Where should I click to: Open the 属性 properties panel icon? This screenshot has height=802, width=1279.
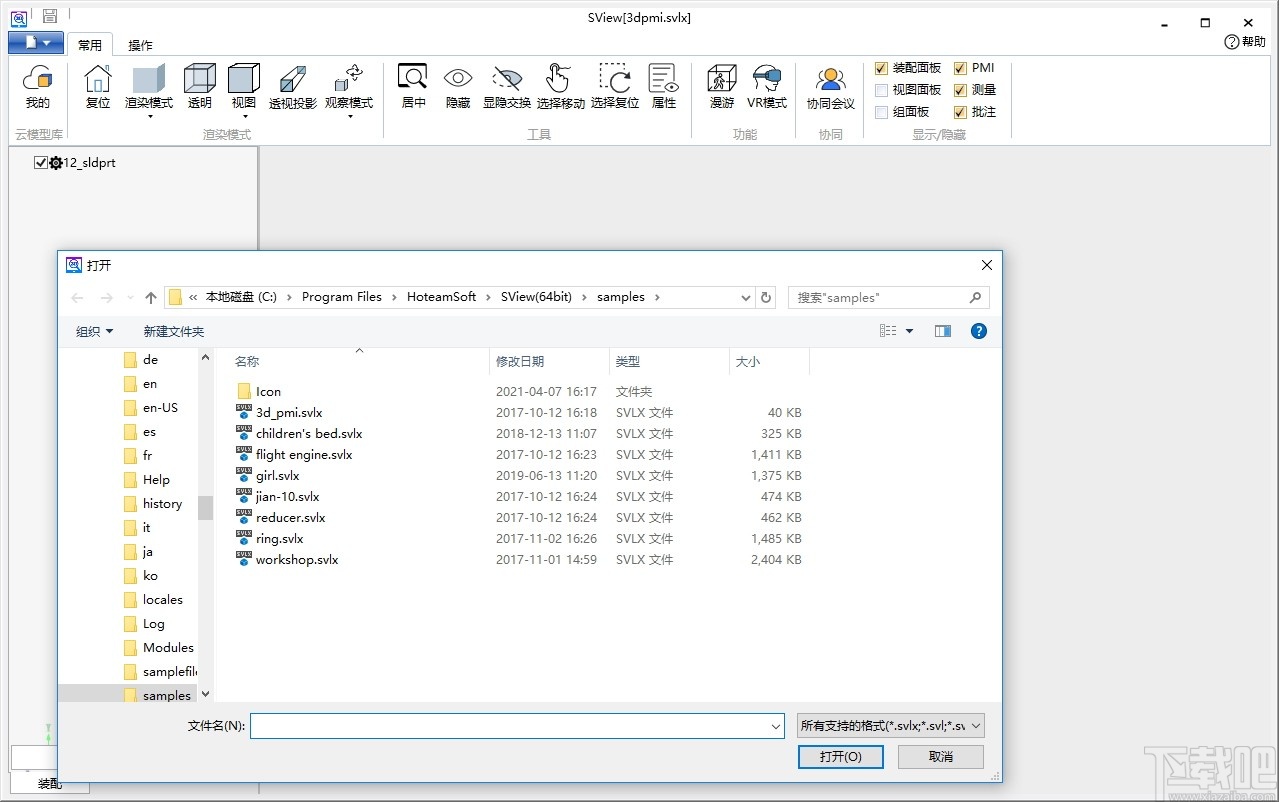coord(663,86)
